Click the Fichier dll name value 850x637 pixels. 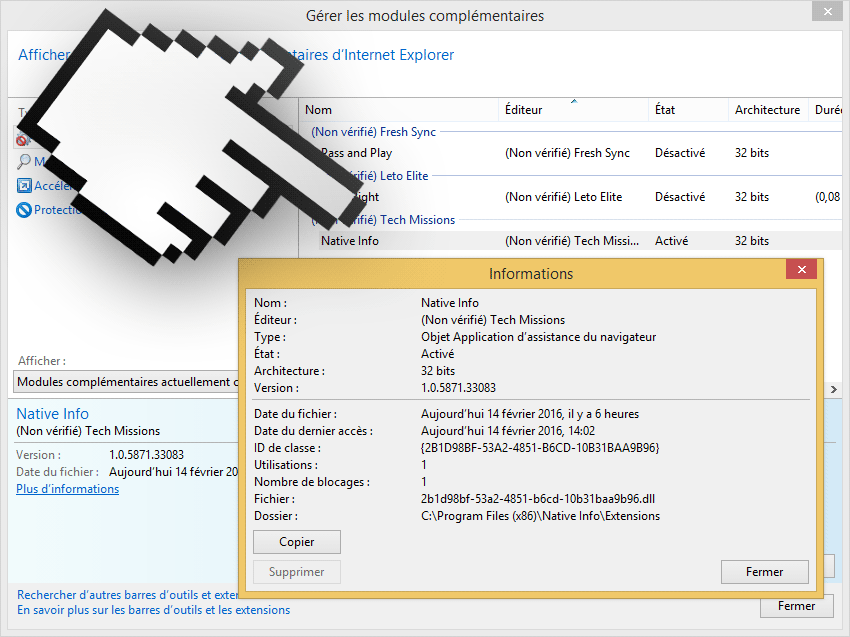(538, 499)
